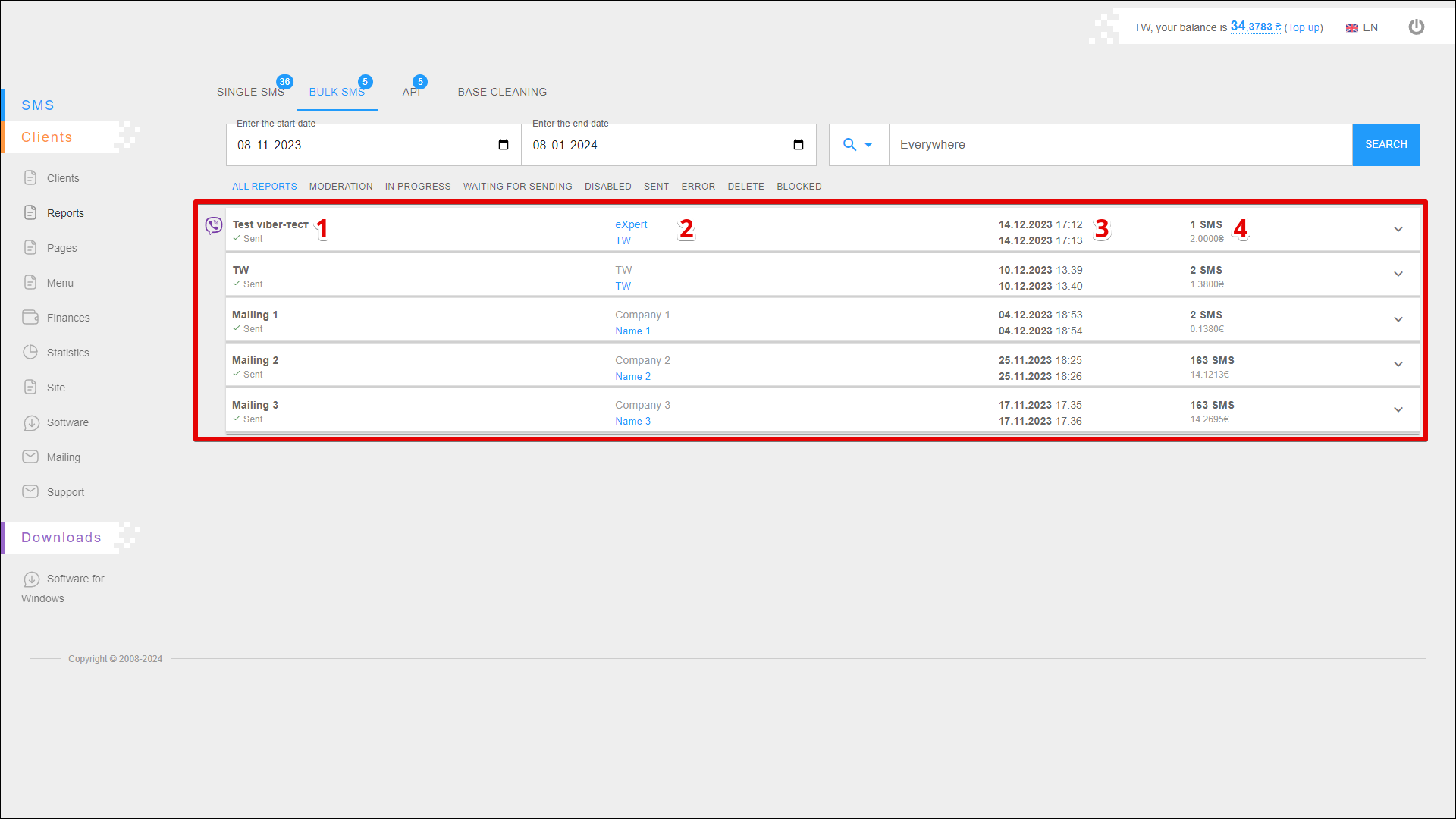1456x819 pixels.
Task: Click the Top up balance link
Action: pyautogui.click(x=1303, y=27)
